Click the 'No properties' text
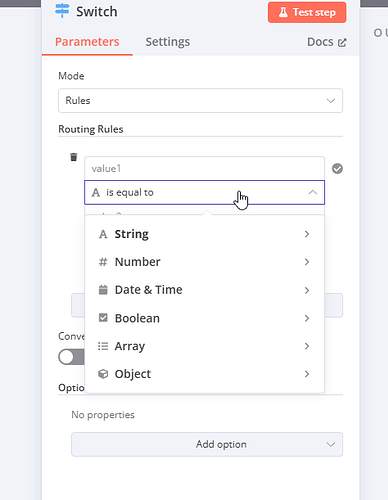Image resolution: width=388 pixels, height=500 pixels. click(103, 415)
